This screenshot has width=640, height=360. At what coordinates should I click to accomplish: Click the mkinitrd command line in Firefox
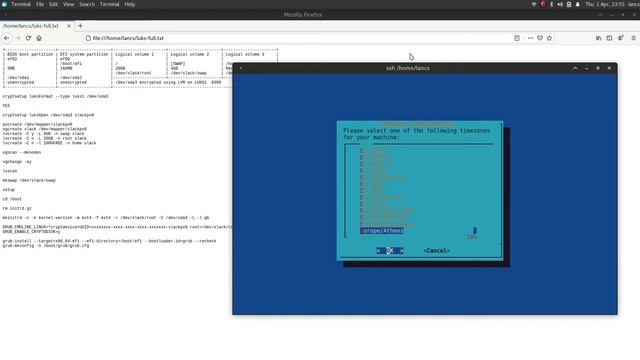106,218
